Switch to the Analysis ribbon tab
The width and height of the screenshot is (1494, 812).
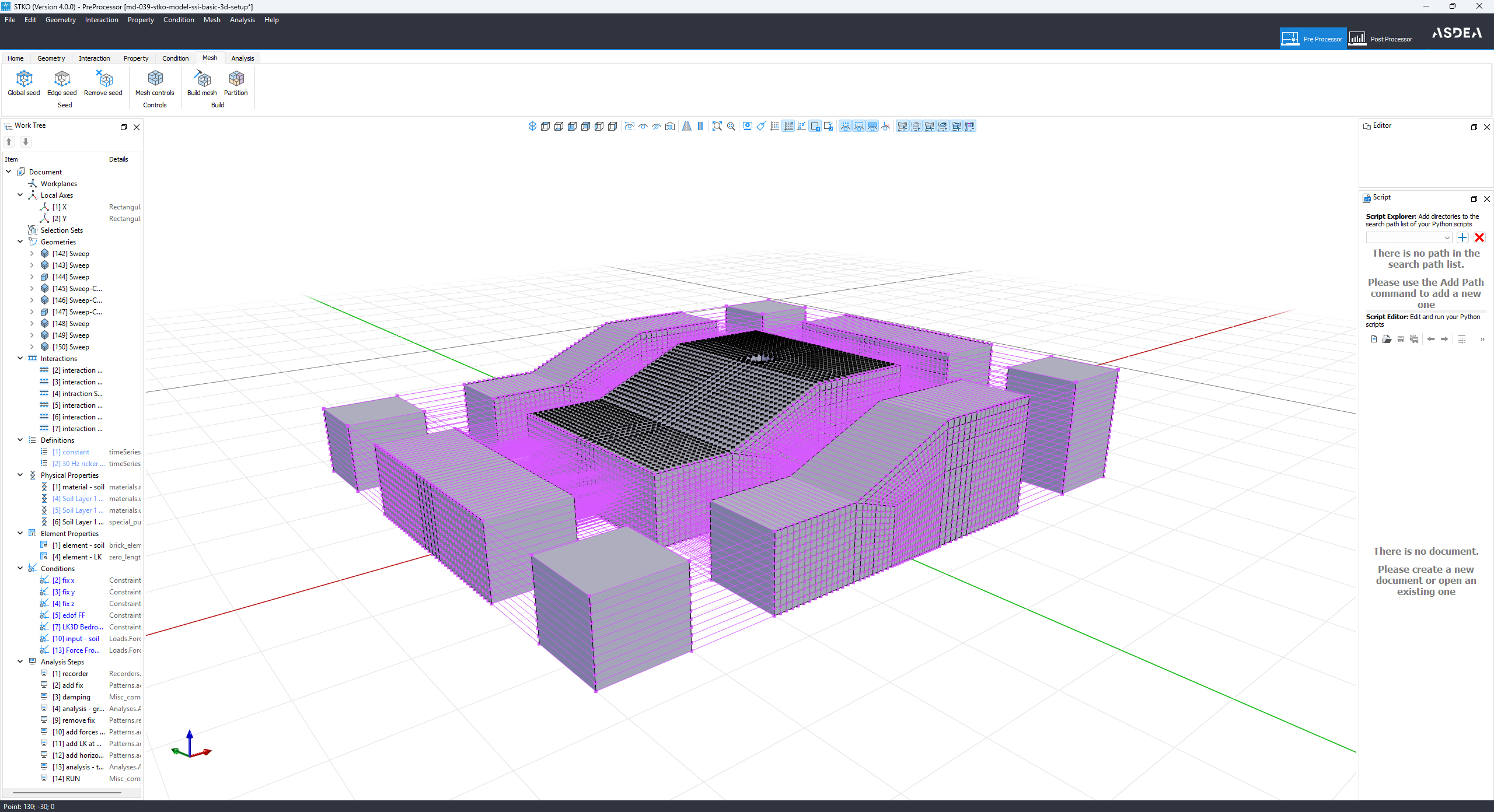click(x=243, y=58)
